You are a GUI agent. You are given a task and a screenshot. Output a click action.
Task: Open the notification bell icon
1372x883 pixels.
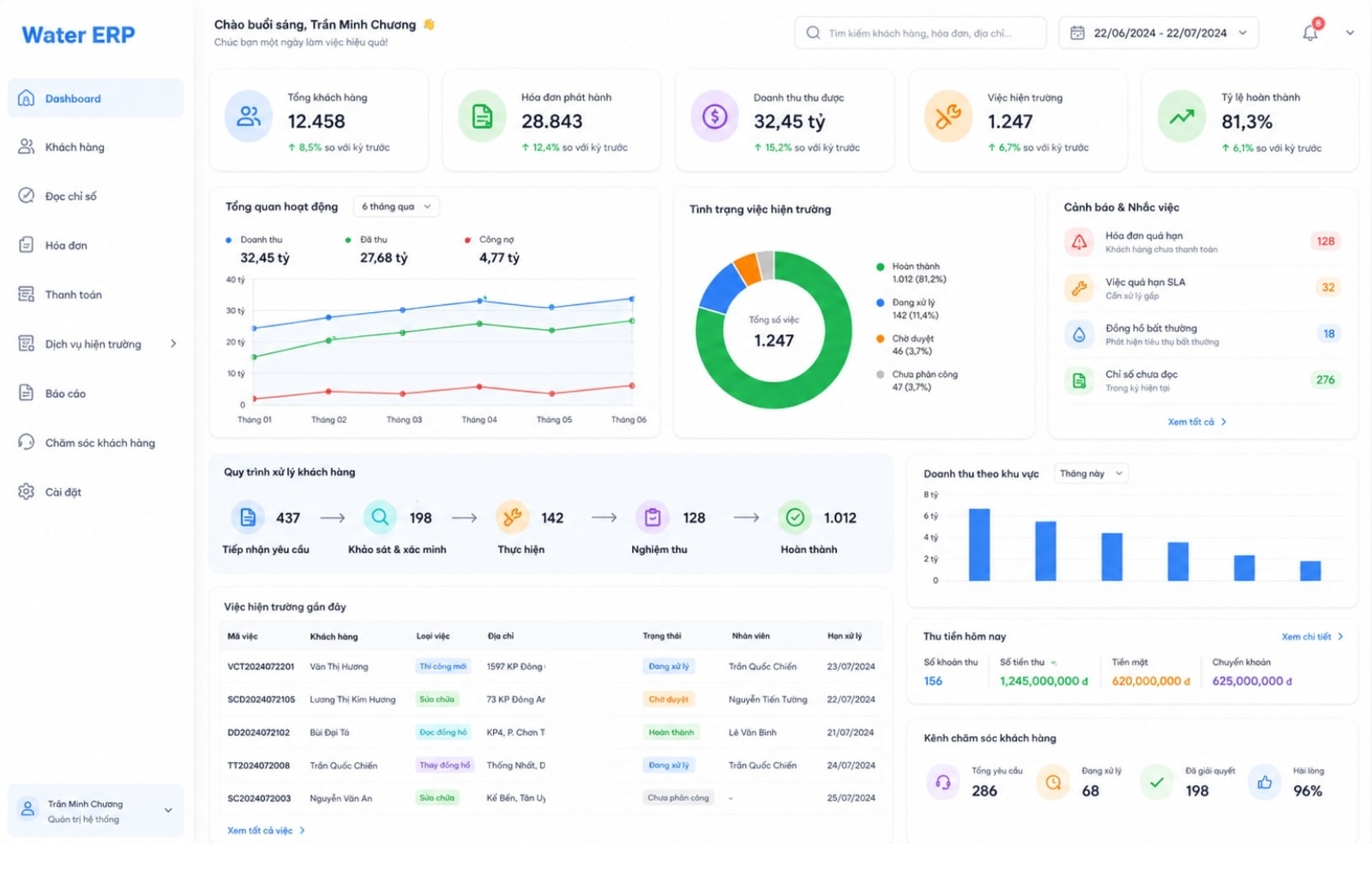[x=1309, y=33]
